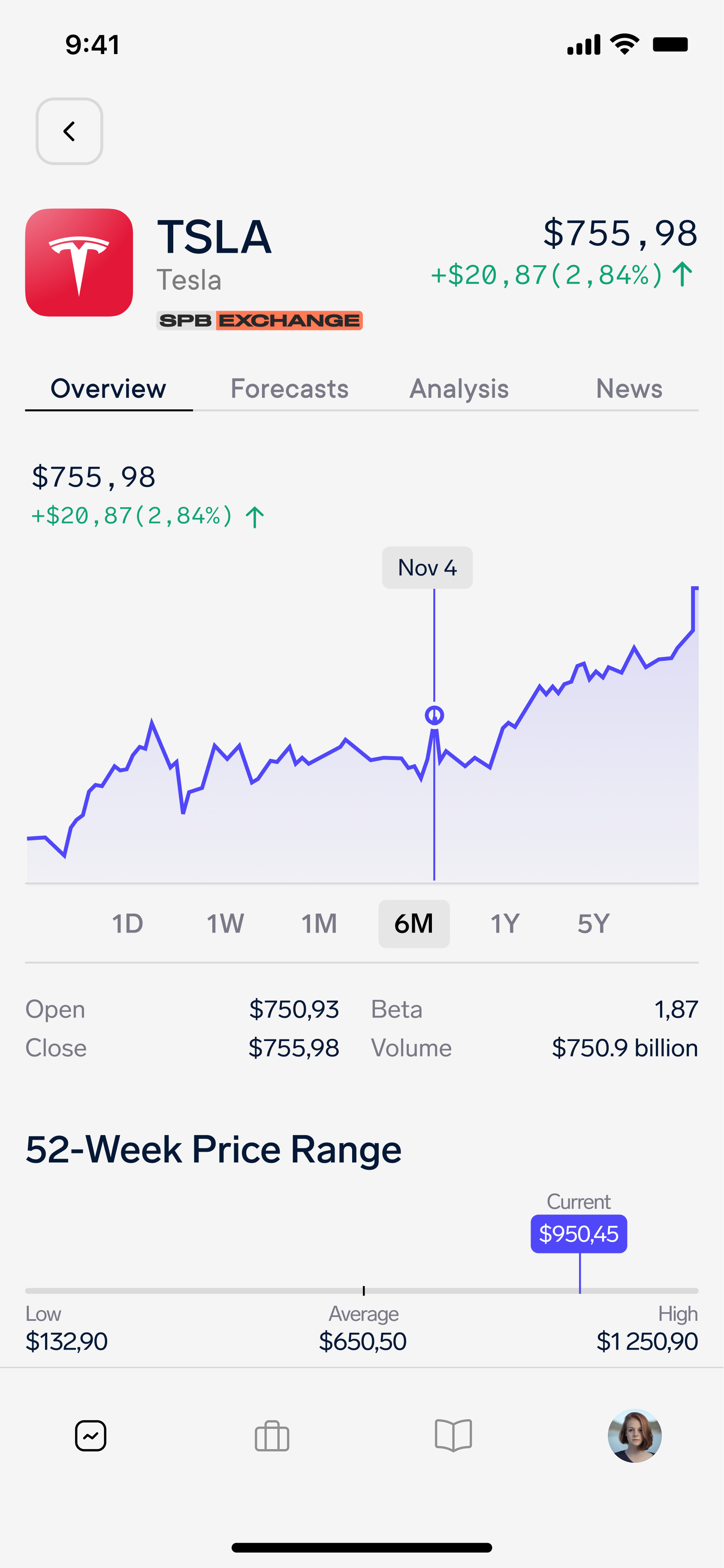
Task: Tap the Nov 4 date label
Action: pyautogui.click(x=427, y=568)
